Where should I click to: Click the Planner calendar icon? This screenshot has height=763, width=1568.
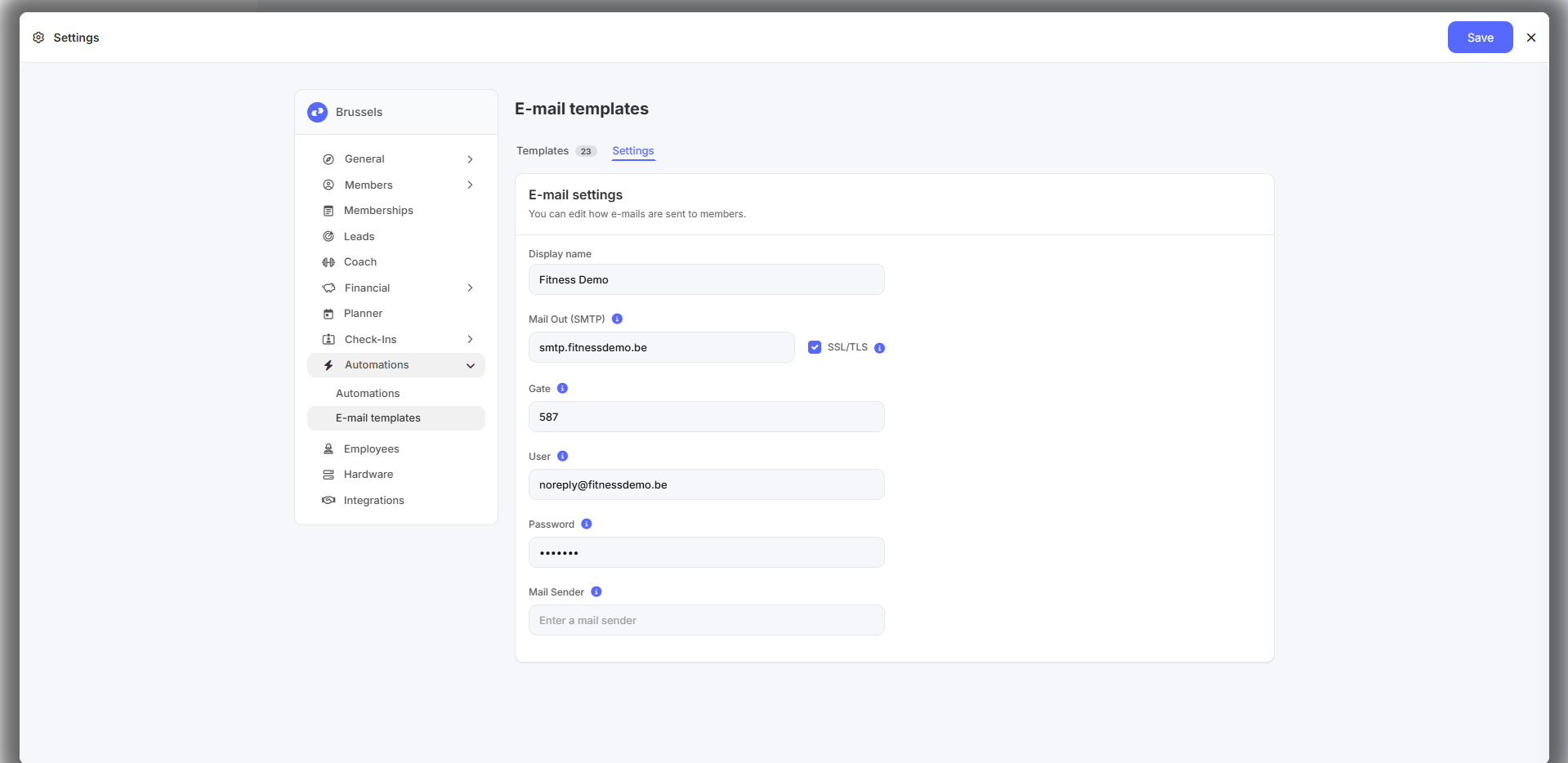(328, 314)
